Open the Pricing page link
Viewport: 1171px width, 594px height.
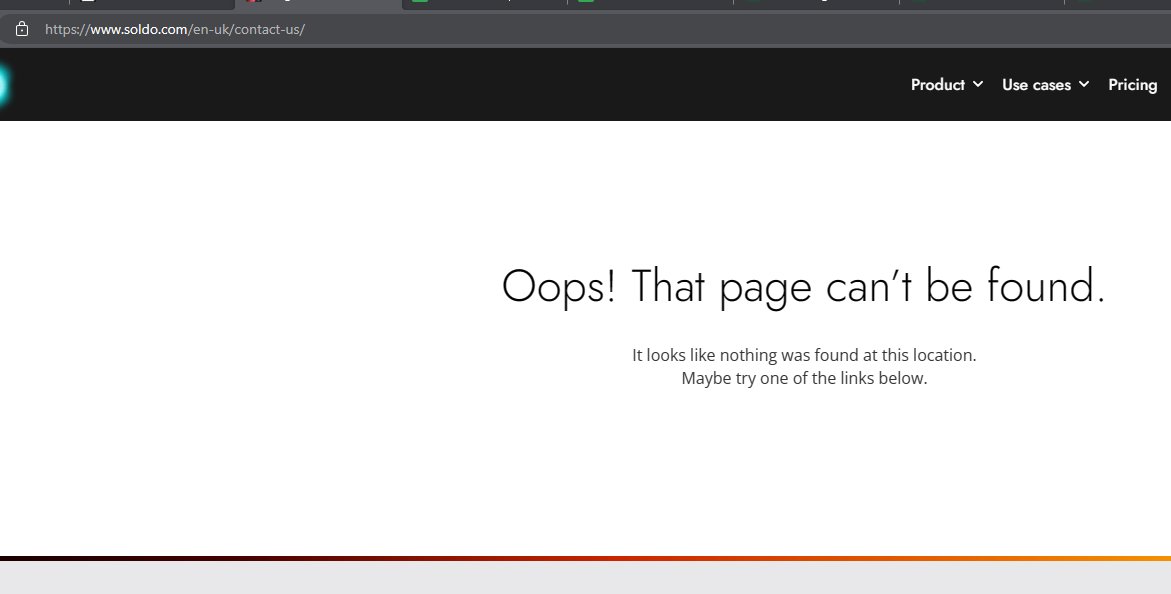pyautogui.click(x=1132, y=85)
